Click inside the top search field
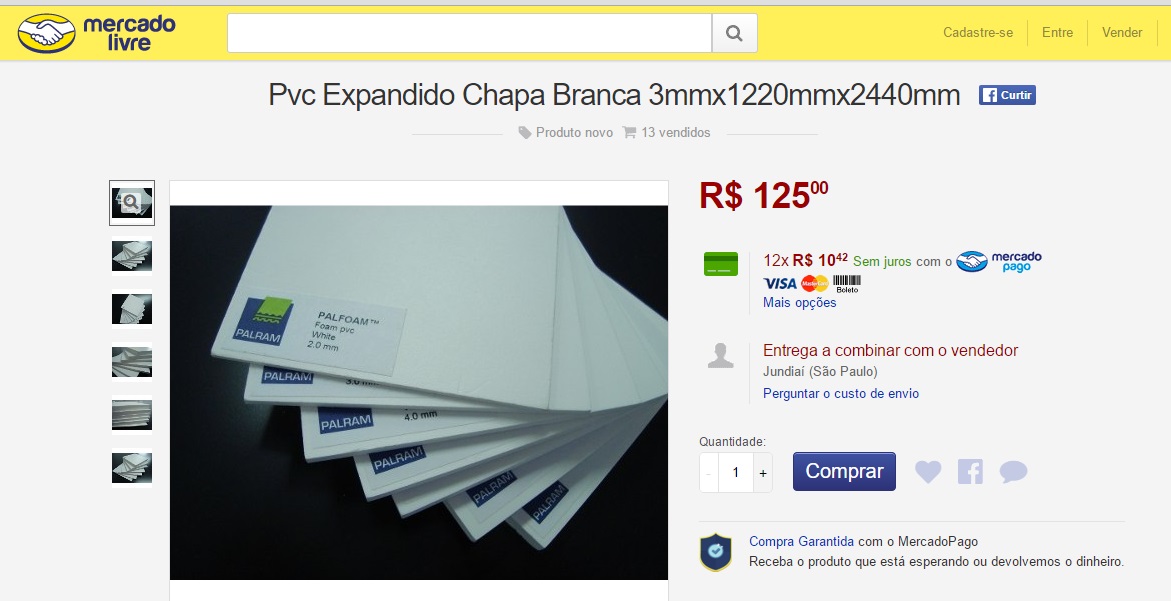Image resolution: width=1171 pixels, height=601 pixels. click(470, 33)
